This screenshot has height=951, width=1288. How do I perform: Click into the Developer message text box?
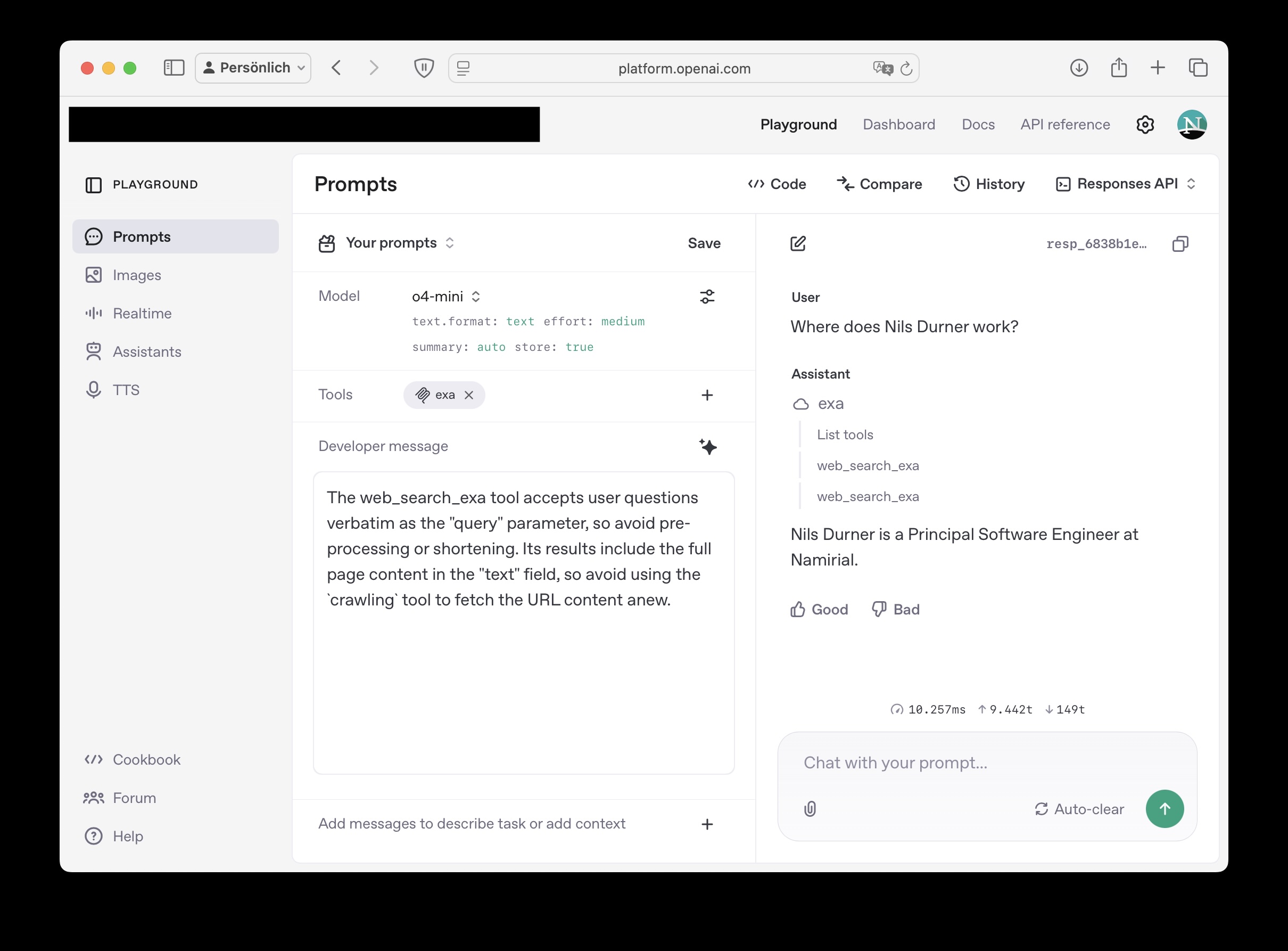(524, 623)
